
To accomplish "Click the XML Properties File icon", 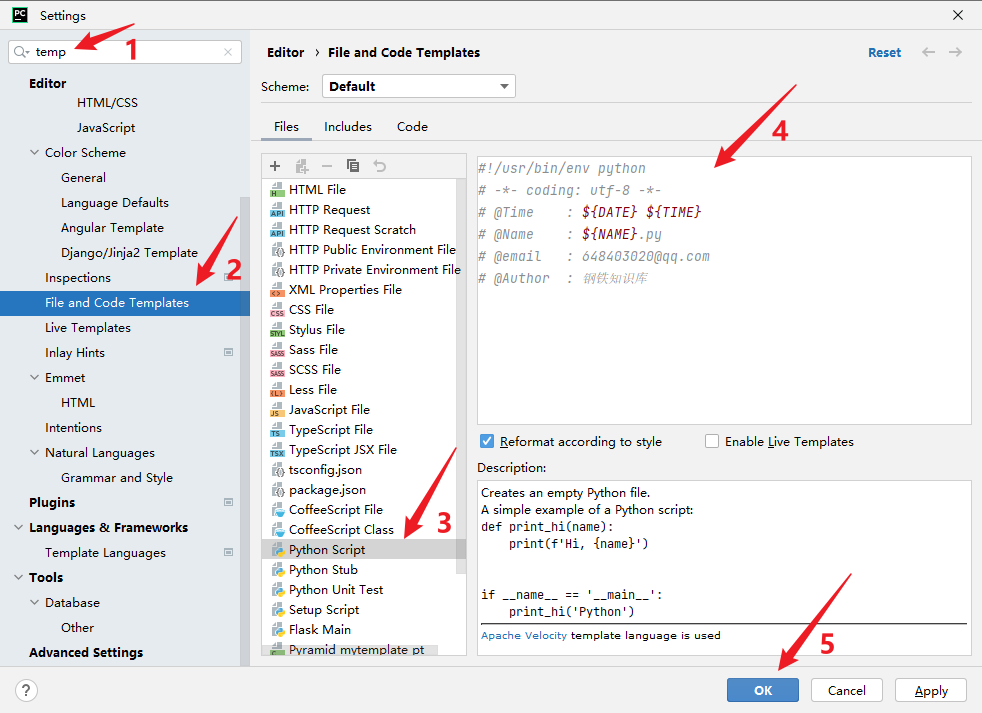I will (277, 289).
